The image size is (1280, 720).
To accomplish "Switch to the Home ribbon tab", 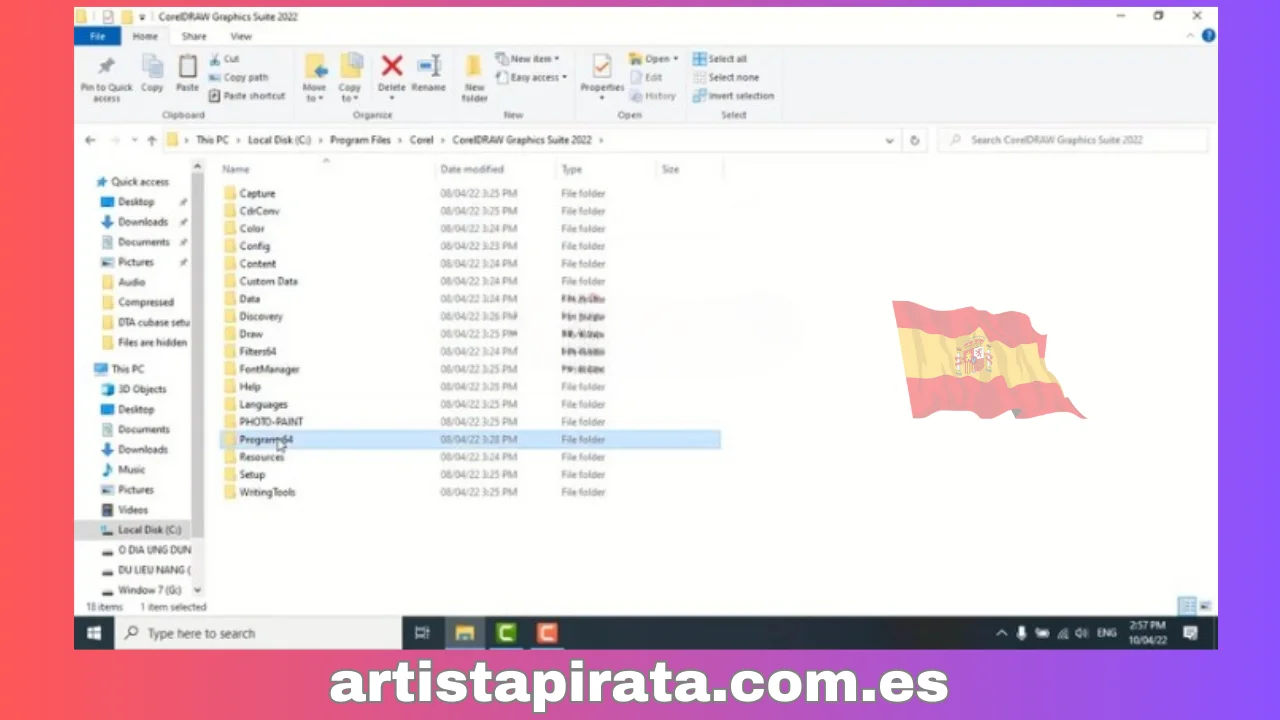I will [145, 36].
